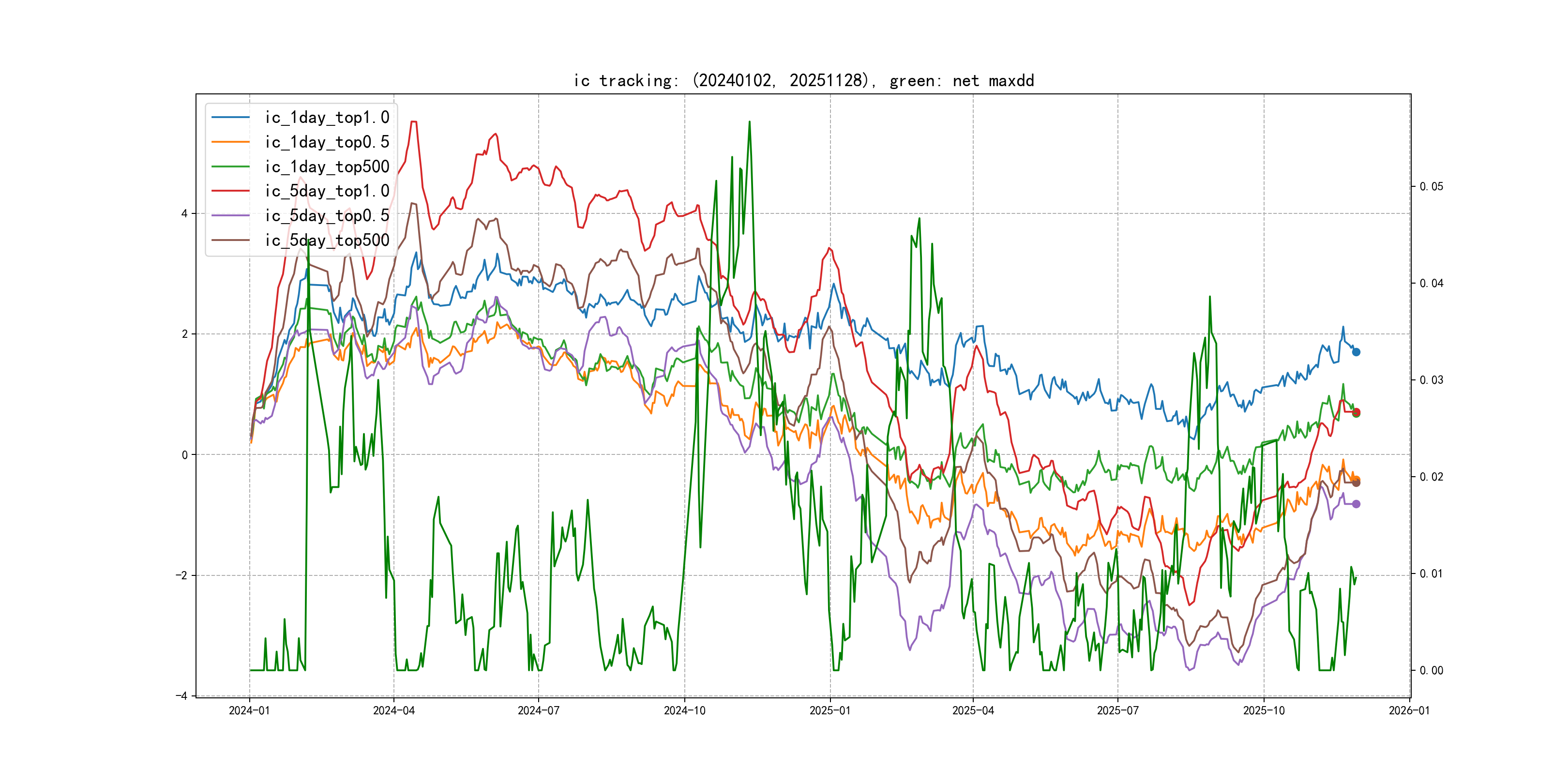This screenshot has height=784, width=1568.
Task: Click the ic_5day_top500 legend label
Action: pyautogui.click(x=327, y=241)
